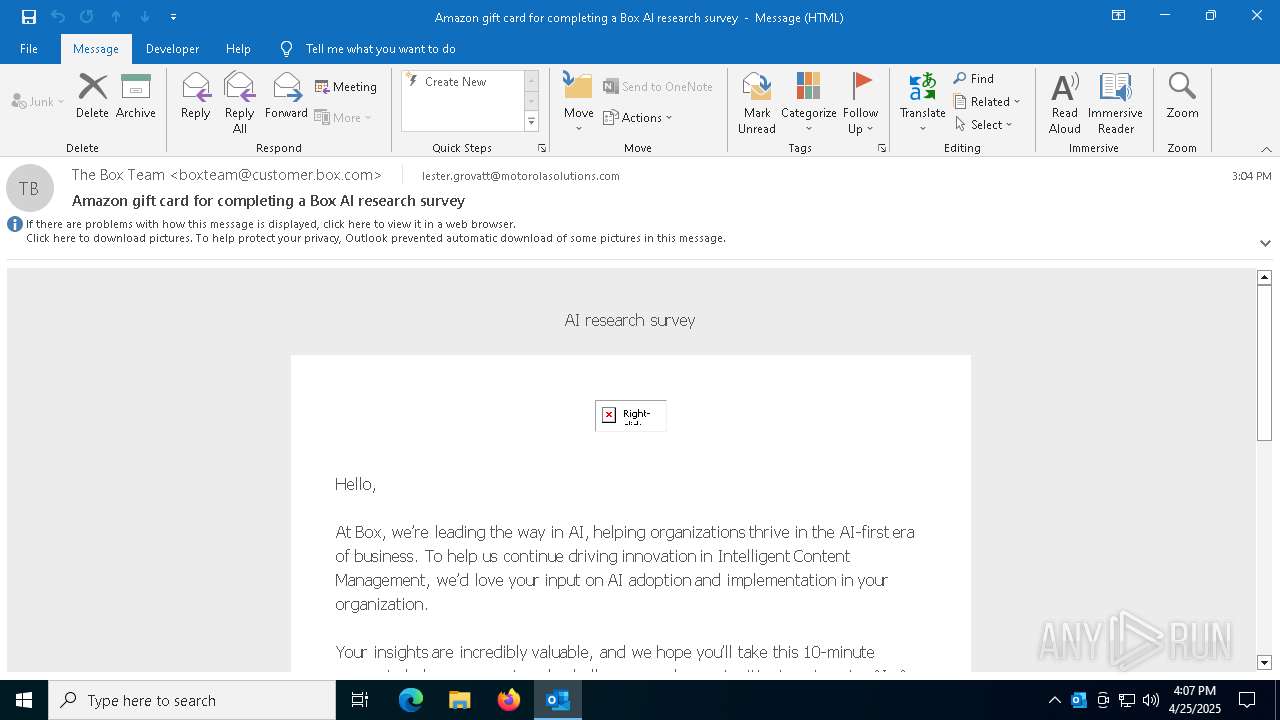Open Immersive Reader
The width and height of the screenshot is (1280, 720).
coord(1116,103)
